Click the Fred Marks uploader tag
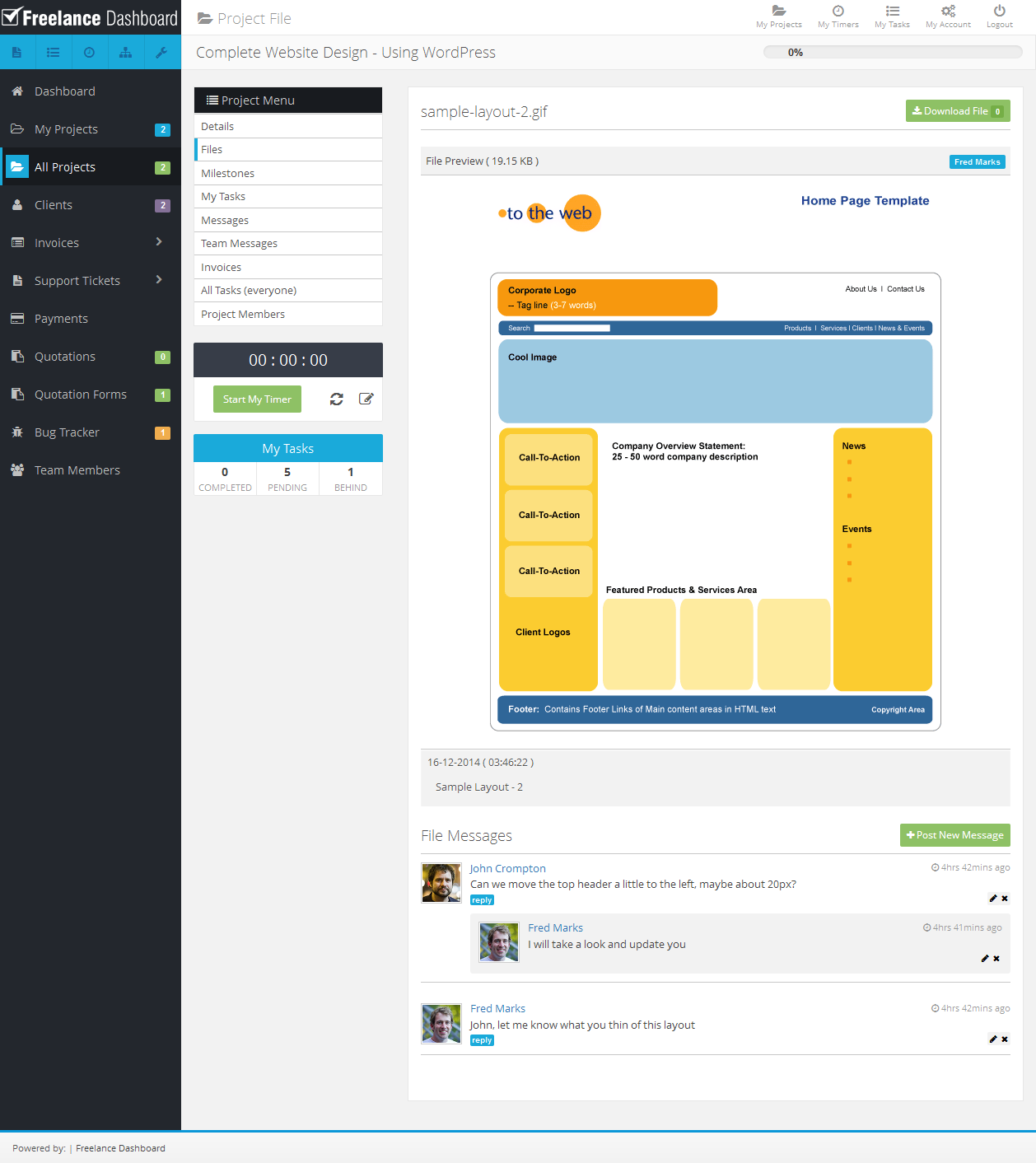This screenshot has width=1036, height=1163. click(978, 162)
